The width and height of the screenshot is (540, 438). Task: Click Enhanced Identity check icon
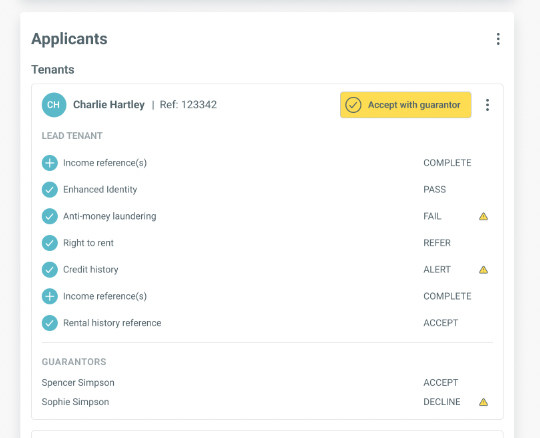pyautogui.click(x=50, y=190)
